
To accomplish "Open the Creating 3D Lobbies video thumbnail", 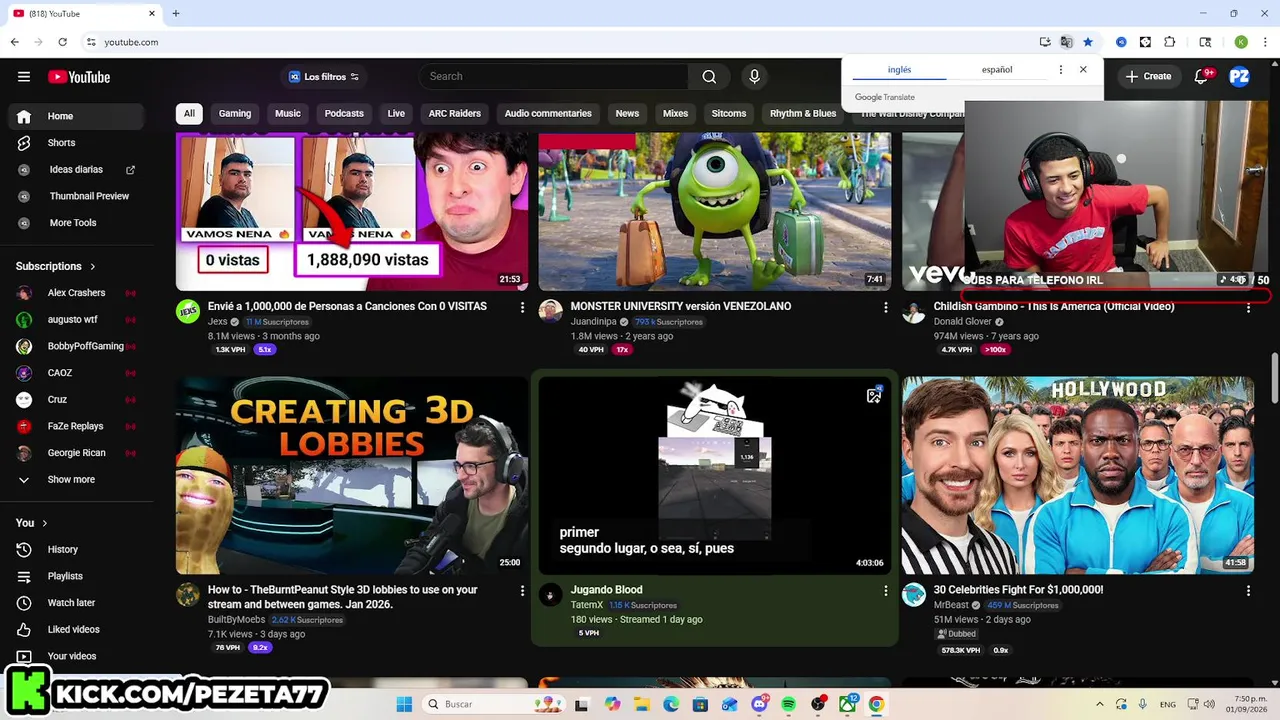I will [352, 475].
